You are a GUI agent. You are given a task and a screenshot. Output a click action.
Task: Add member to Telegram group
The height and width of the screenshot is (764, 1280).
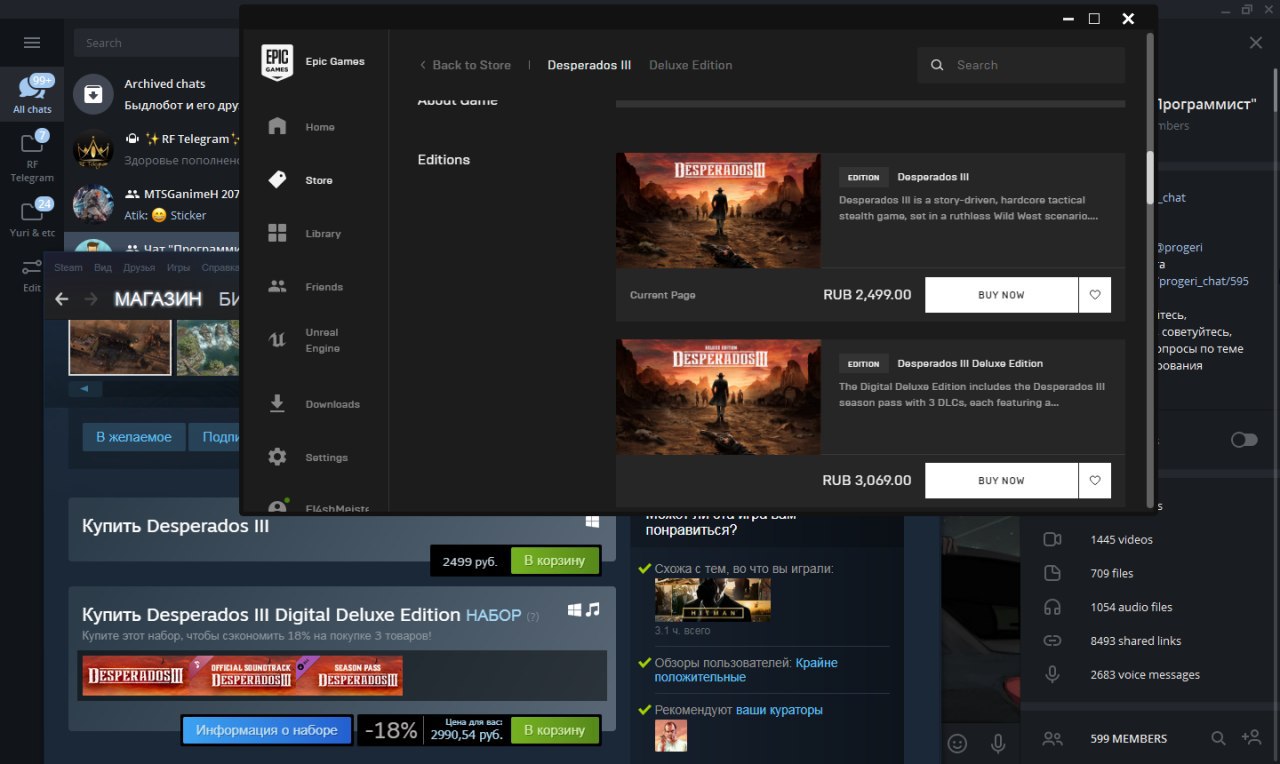pos(1251,738)
